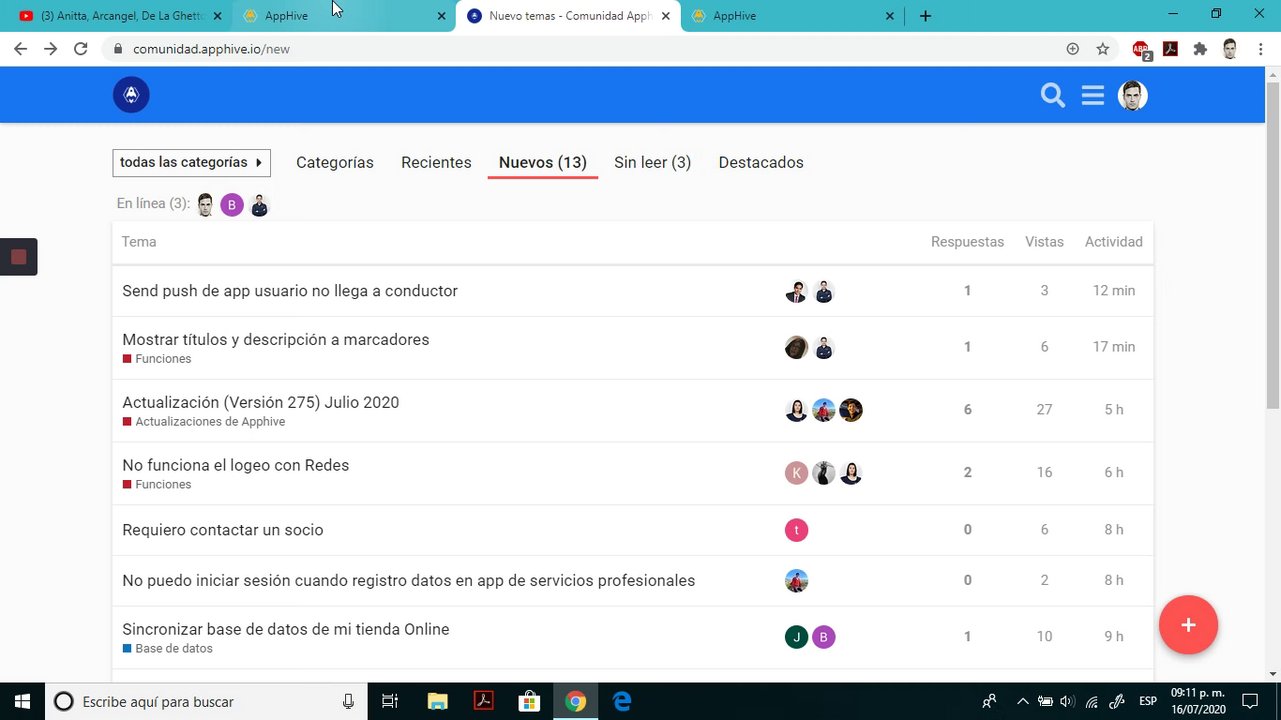
Task: Open the Chrome extensions puzzle icon
Action: 1200,48
